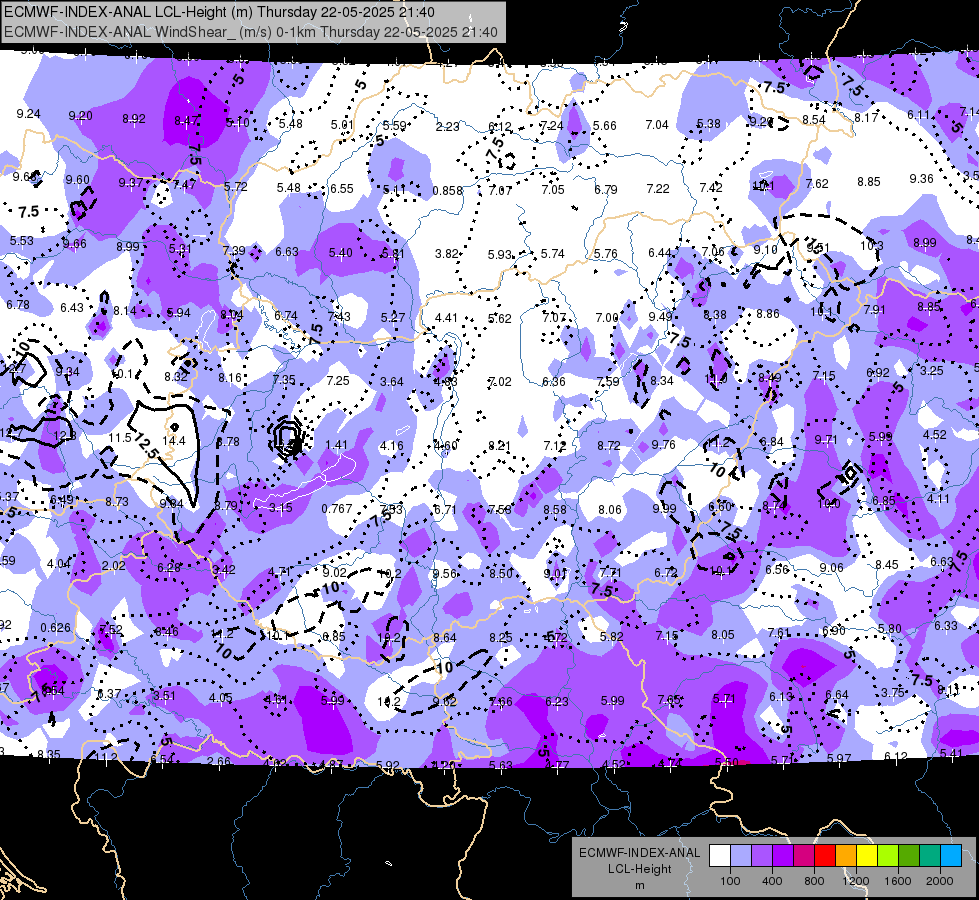Click the wind shear value '6.36'
Image resolution: width=979 pixels, height=900 pixels.
554,382
